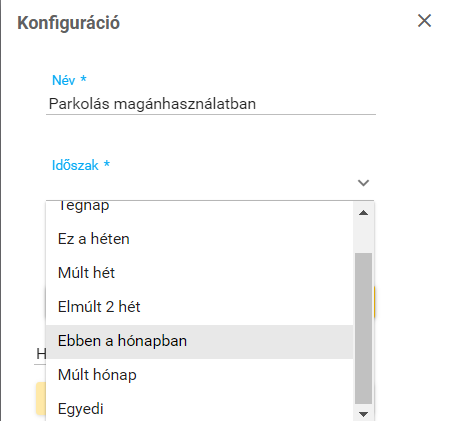Image resolution: width=451 pixels, height=421 pixels.
Task: Click the blue Név field label
Action: tap(69, 80)
